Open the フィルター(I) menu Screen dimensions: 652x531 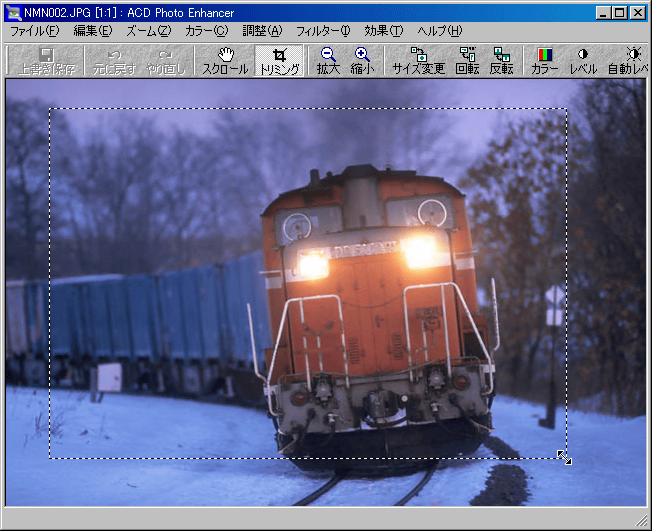[323, 31]
